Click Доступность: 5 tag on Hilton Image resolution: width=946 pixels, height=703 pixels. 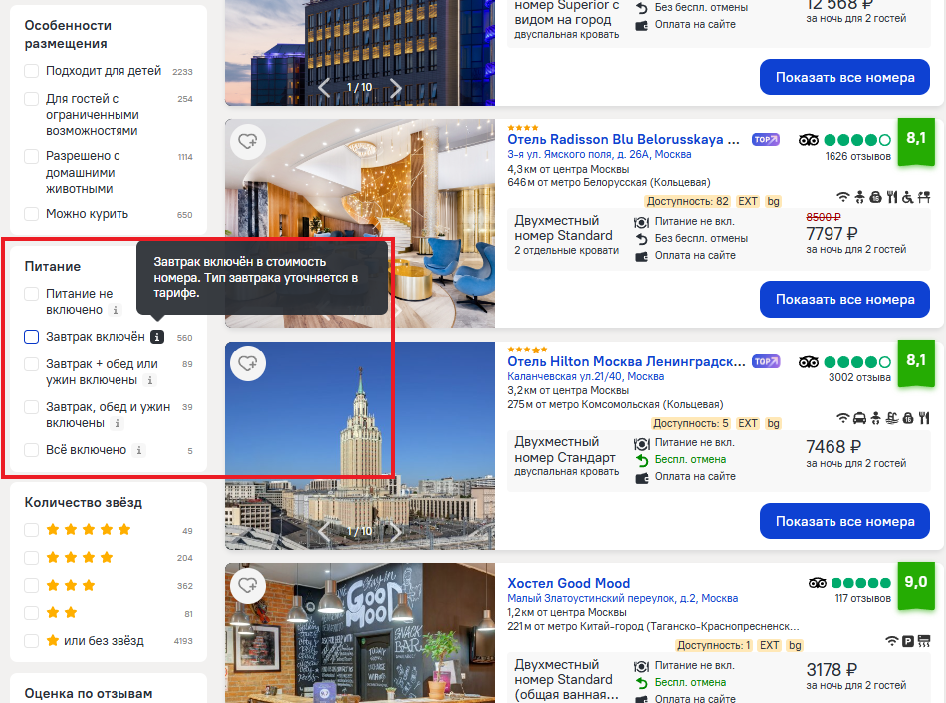click(690, 424)
